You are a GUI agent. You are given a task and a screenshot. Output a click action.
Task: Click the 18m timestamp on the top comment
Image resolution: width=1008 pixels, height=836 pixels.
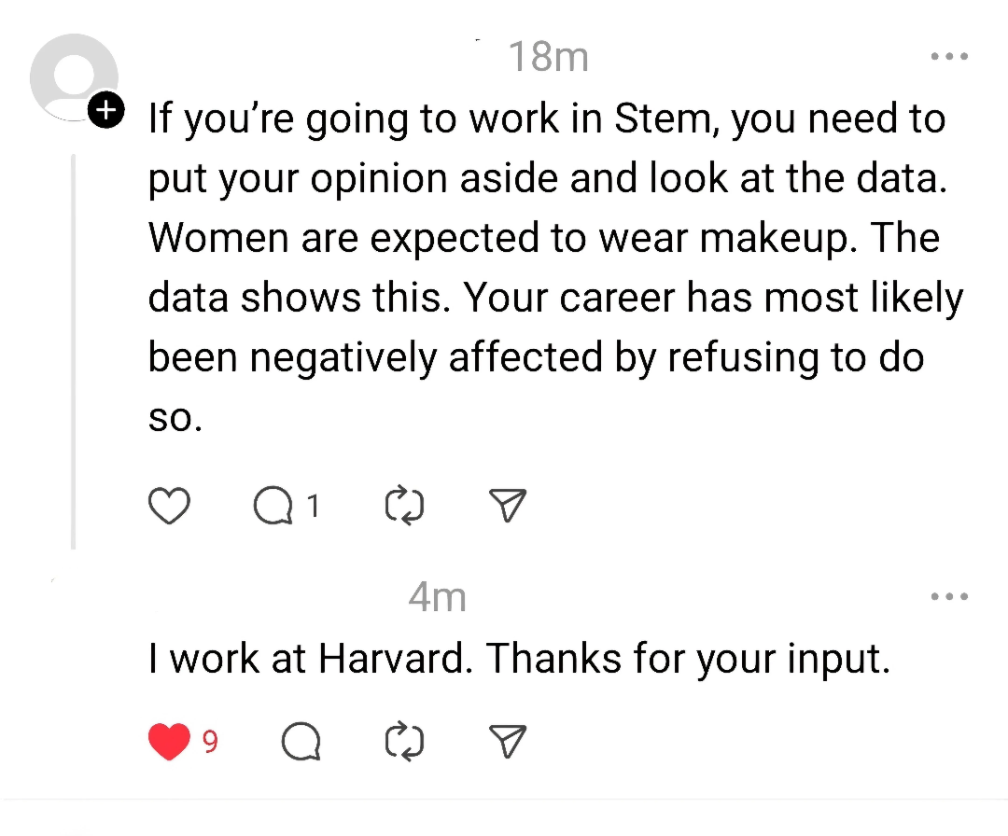[x=546, y=56]
